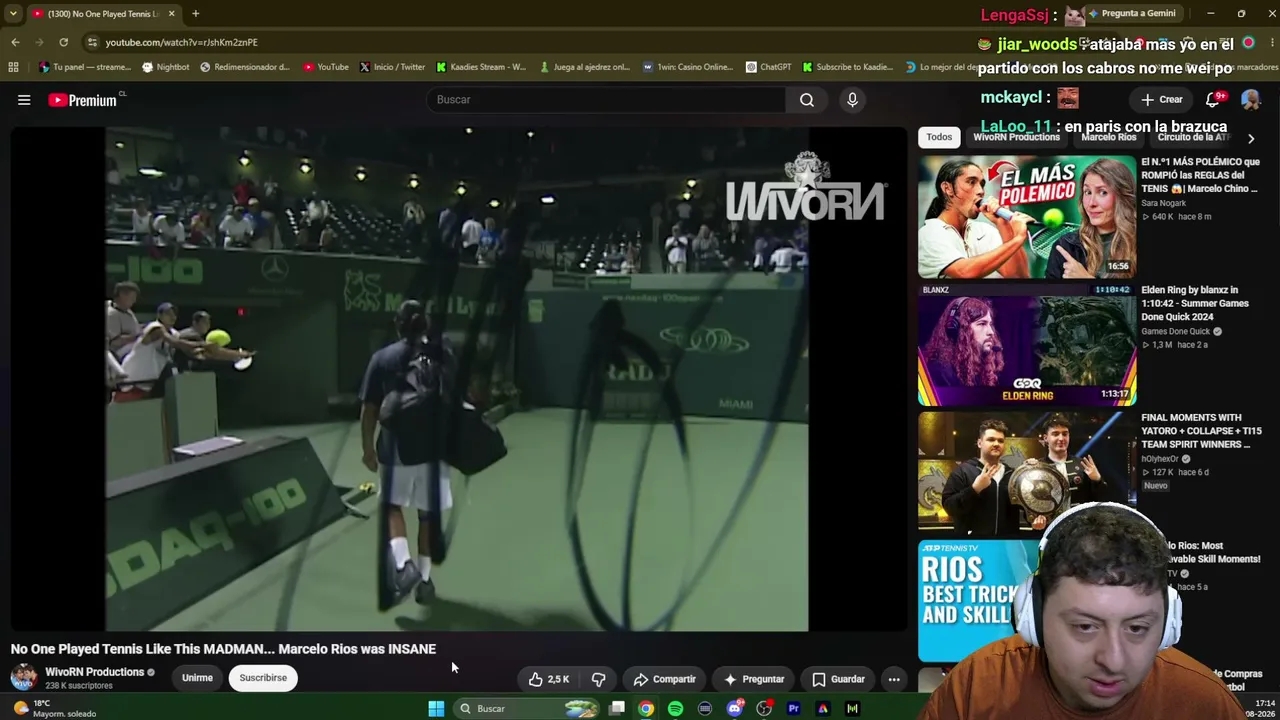Image resolution: width=1280 pixels, height=720 pixels.
Task: Open Sara Nogark channel name
Action: tap(1163, 203)
